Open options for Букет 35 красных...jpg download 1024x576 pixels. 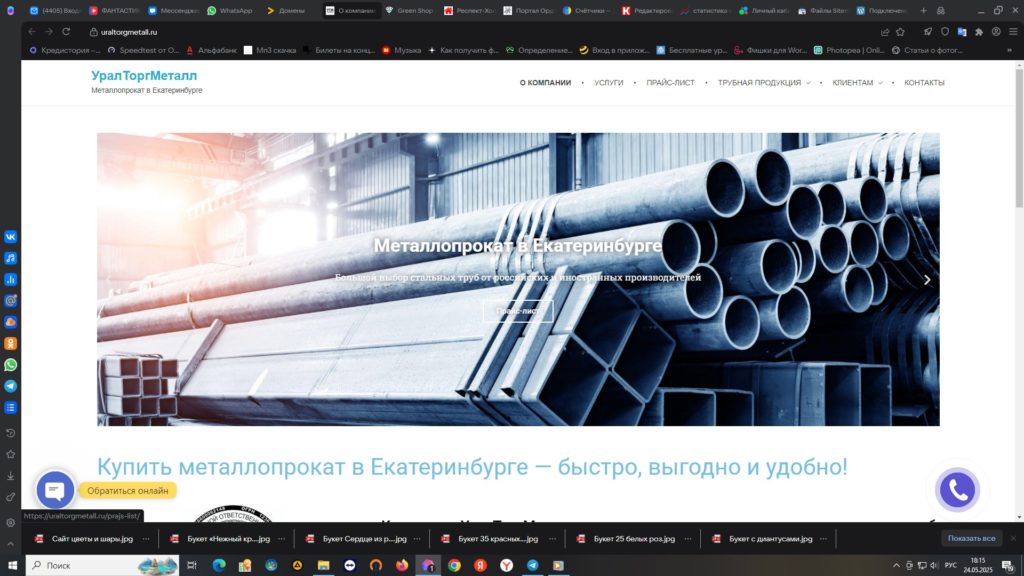[552, 539]
